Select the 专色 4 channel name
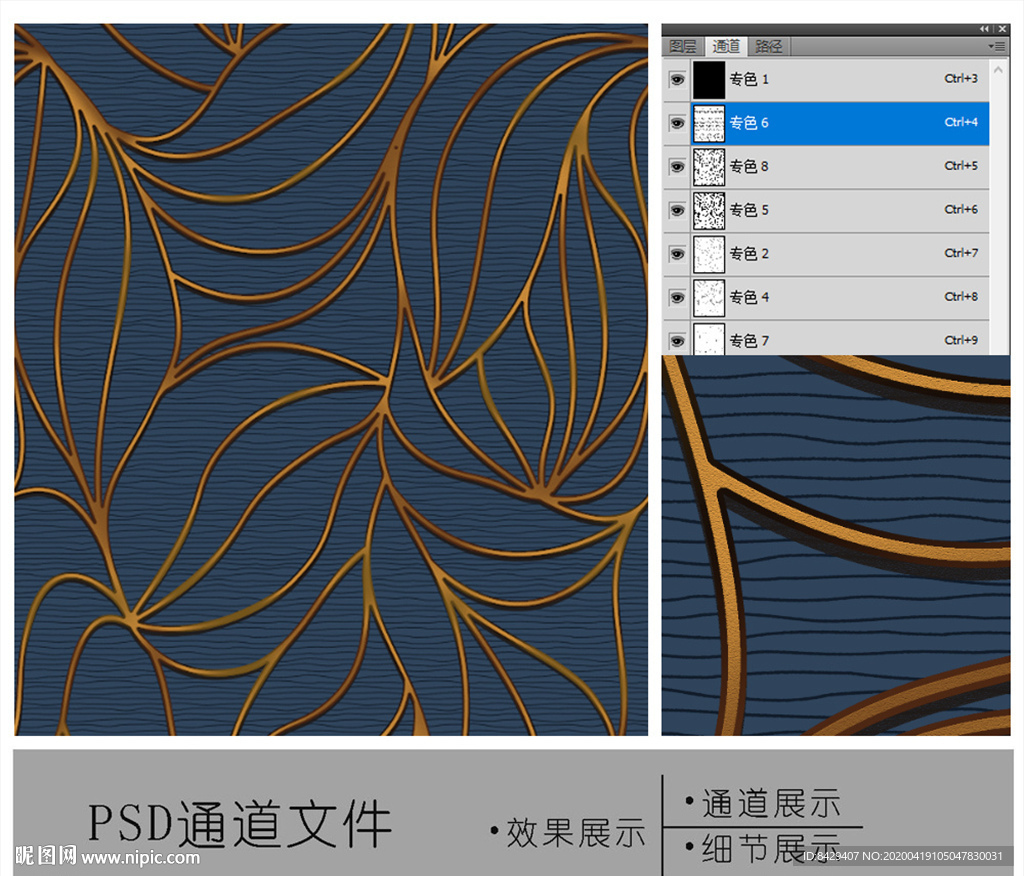1024x876 pixels. (x=749, y=297)
